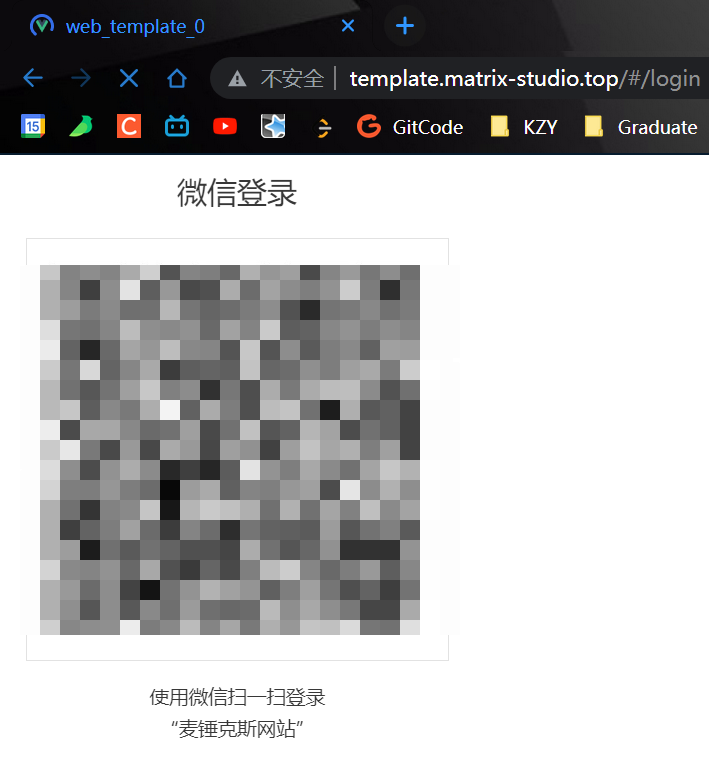Open the Graduate bookmarks folder
The width and height of the screenshot is (709, 776).
point(641,127)
